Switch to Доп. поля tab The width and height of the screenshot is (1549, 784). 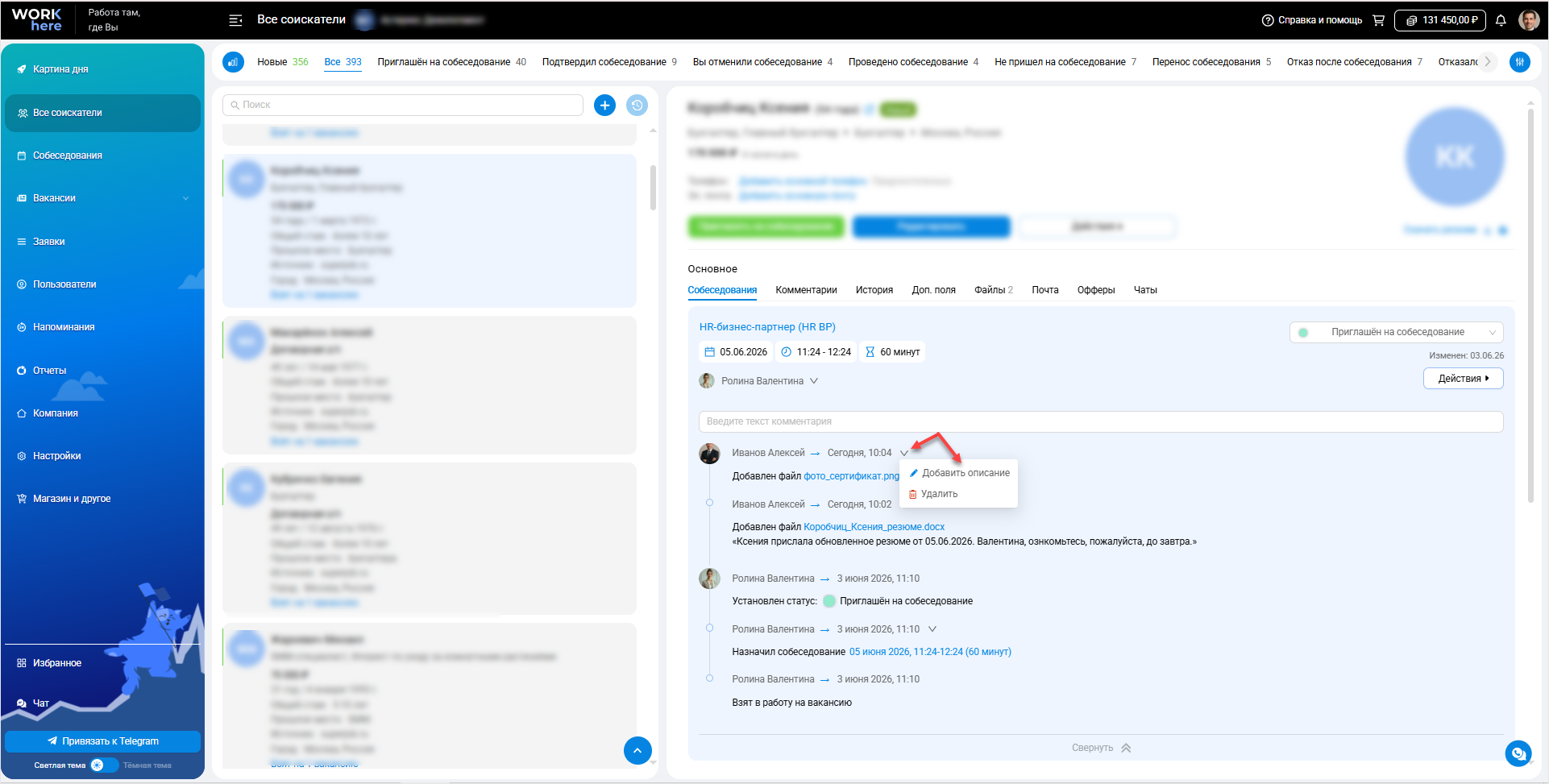[x=933, y=290]
